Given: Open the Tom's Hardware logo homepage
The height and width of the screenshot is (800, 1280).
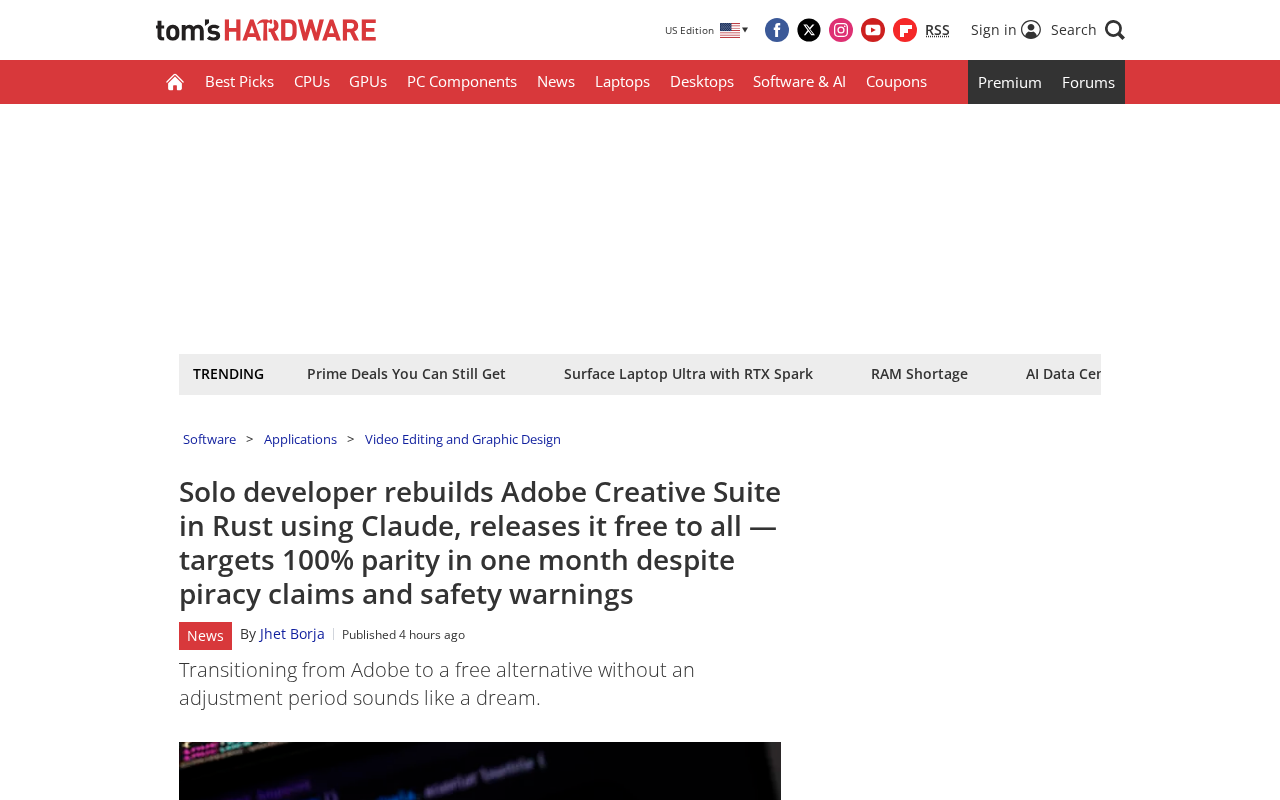Looking at the screenshot, I should [x=266, y=30].
